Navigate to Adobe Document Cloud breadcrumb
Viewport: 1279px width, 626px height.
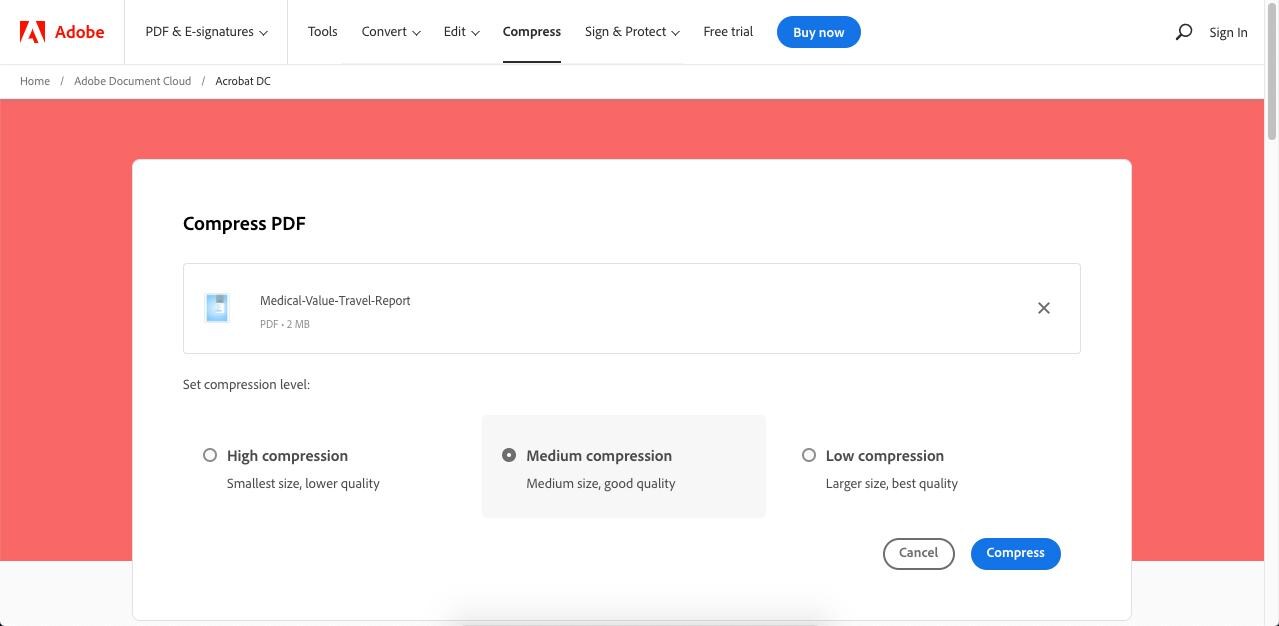pyautogui.click(x=132, y=81)
